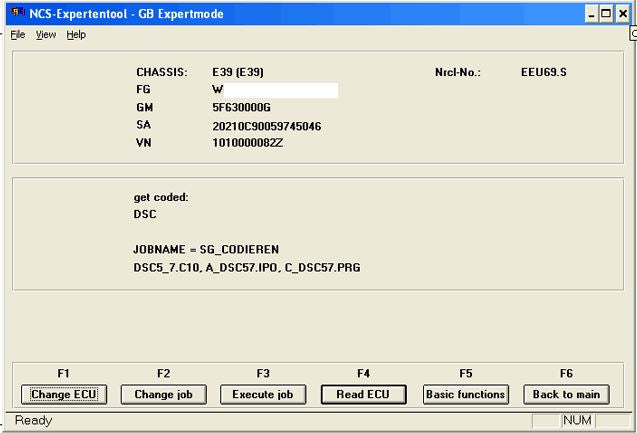The image size is (637, 433).
Task: Close the NCS-Expertentool window
Action: (x=623, y=14)
